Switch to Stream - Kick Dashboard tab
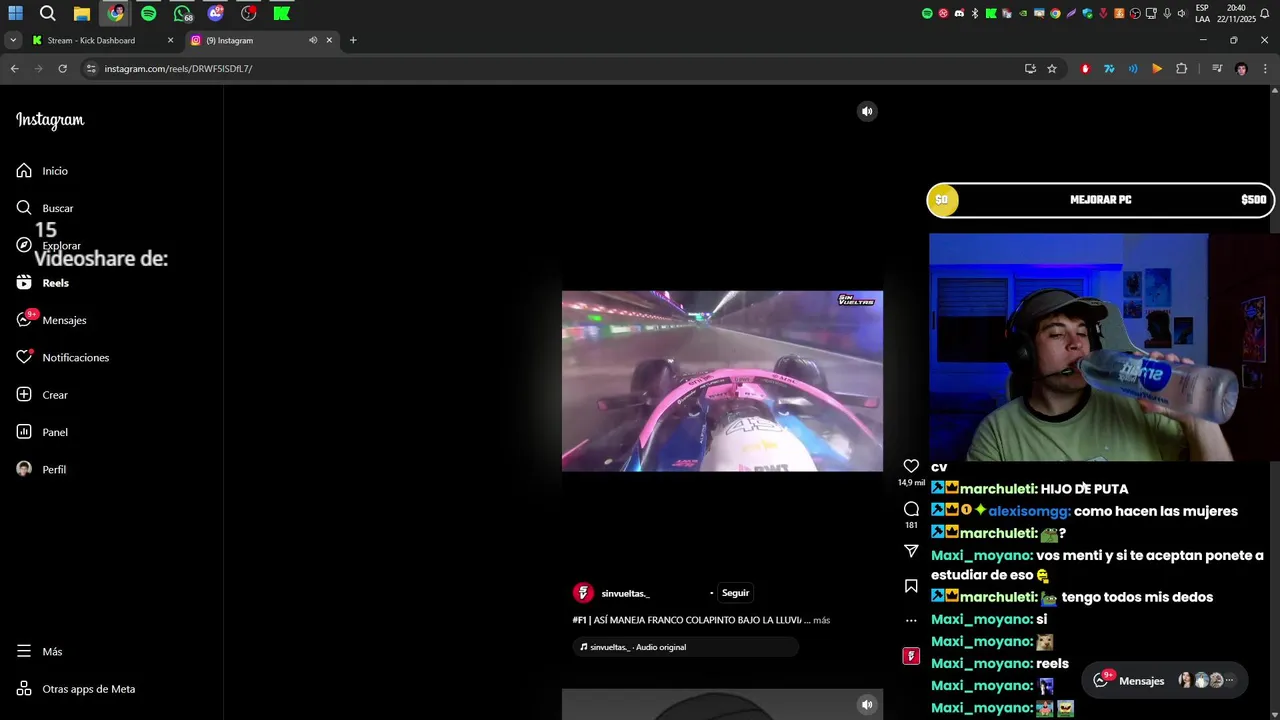 [91, 40]
